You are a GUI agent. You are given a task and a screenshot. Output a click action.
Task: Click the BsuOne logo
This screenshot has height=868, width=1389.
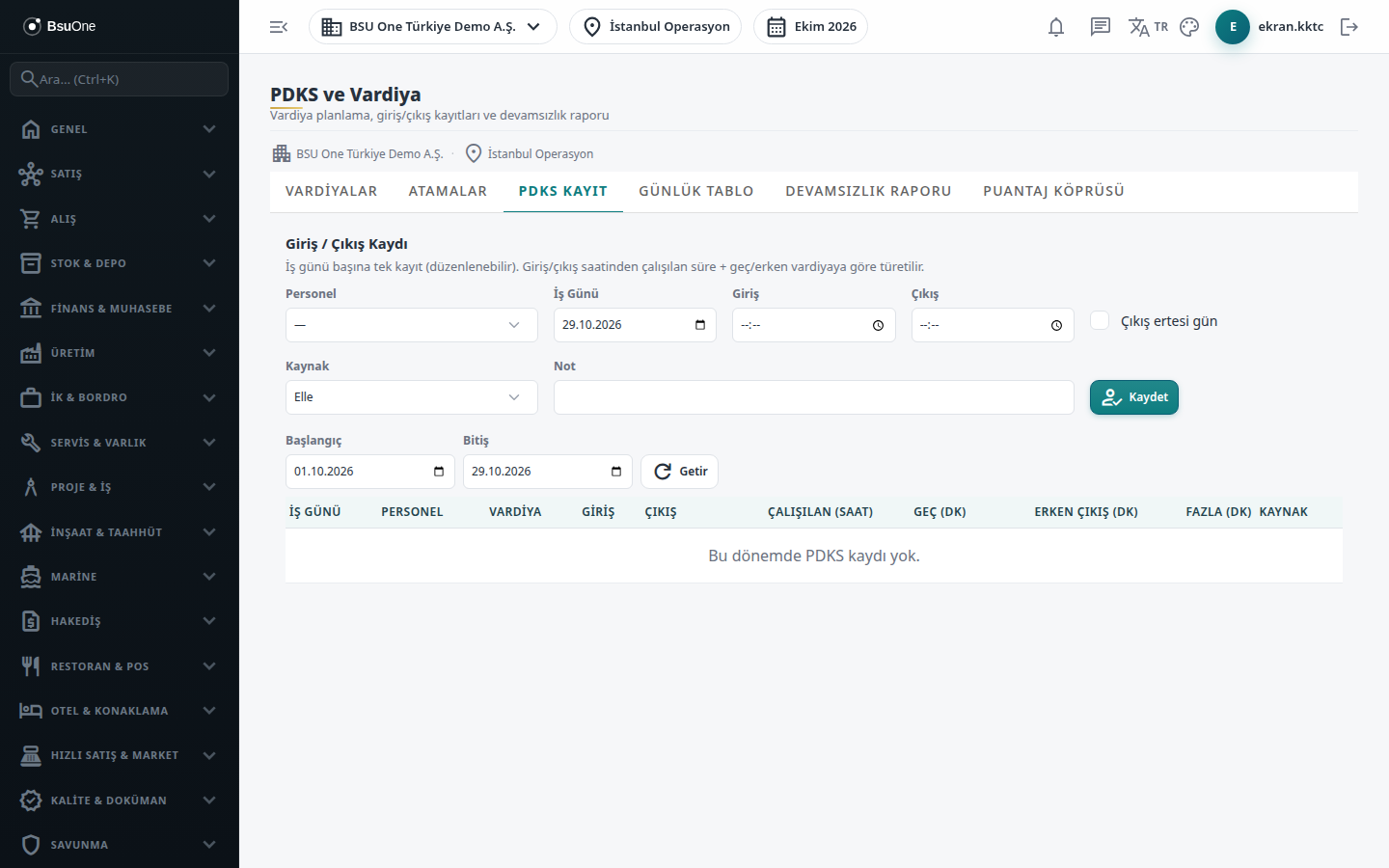coord(60,26)
